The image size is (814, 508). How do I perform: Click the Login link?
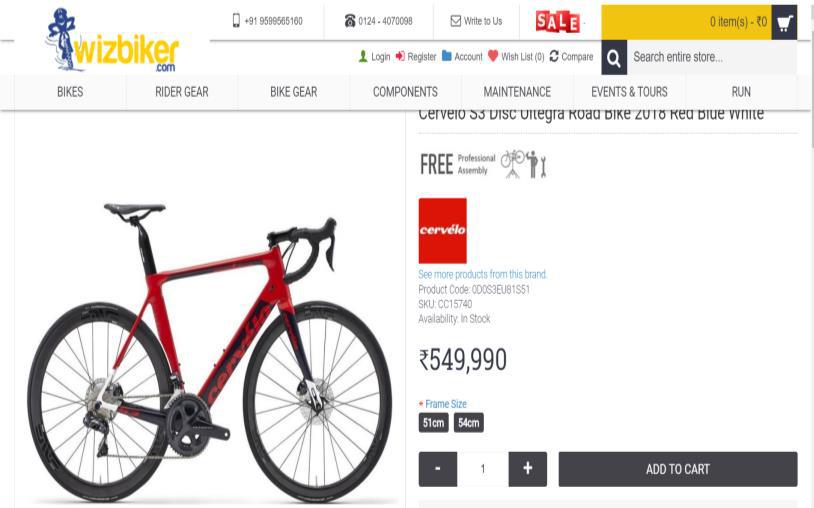point(374,57)
